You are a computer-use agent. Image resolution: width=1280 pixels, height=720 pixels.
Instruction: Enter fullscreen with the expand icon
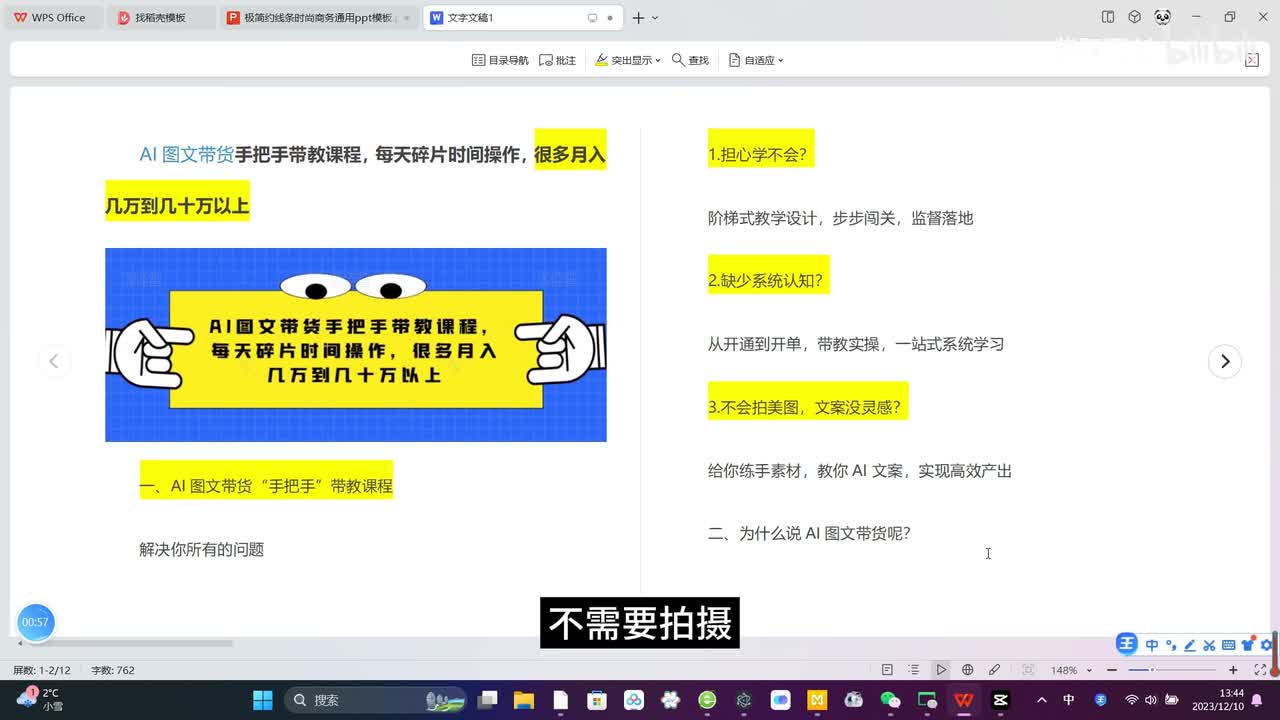pyautogui.click(x=1258, y=670)
